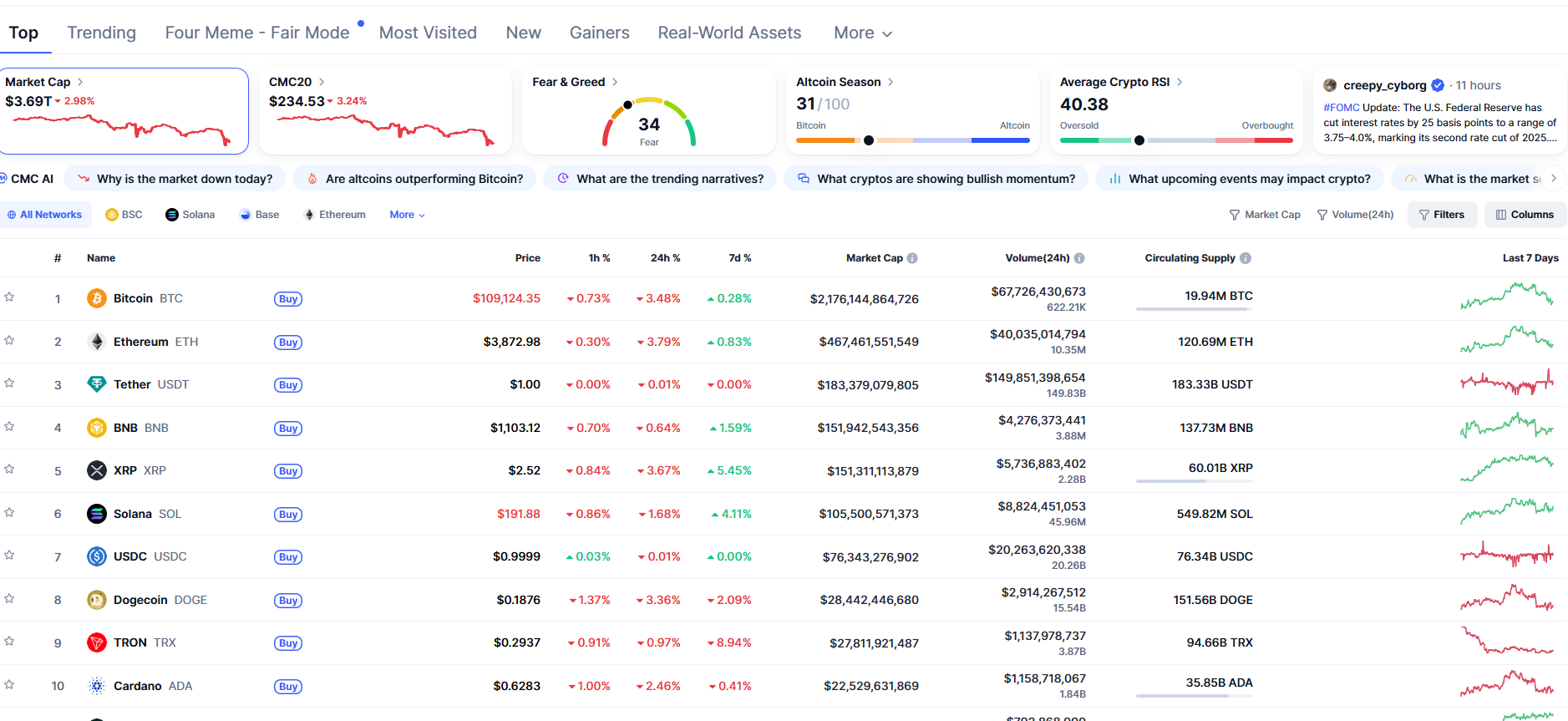The width and height of the screenshot is (1568, 721).
Task: Star Tether to add to watchlist
Action: point(9,383)
